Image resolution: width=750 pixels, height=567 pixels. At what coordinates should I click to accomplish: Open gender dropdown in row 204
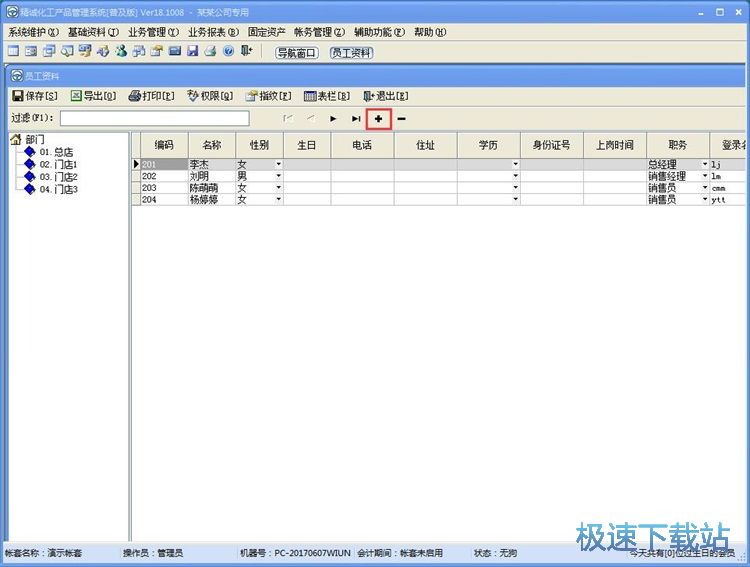pyautogui.click(x=278, y=199)
